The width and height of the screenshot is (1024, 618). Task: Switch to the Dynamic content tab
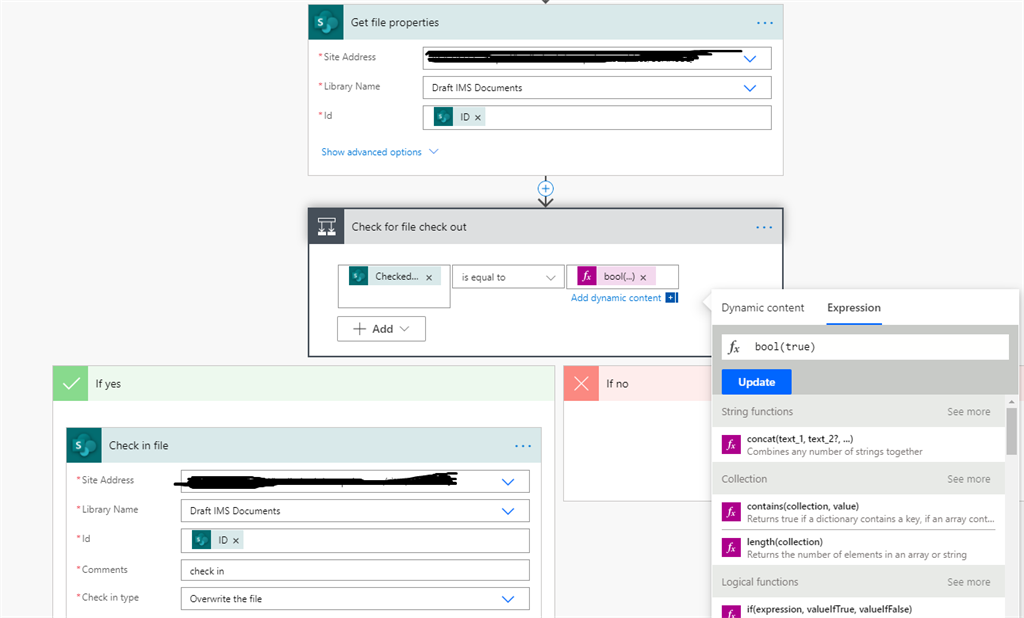[763, 307]
